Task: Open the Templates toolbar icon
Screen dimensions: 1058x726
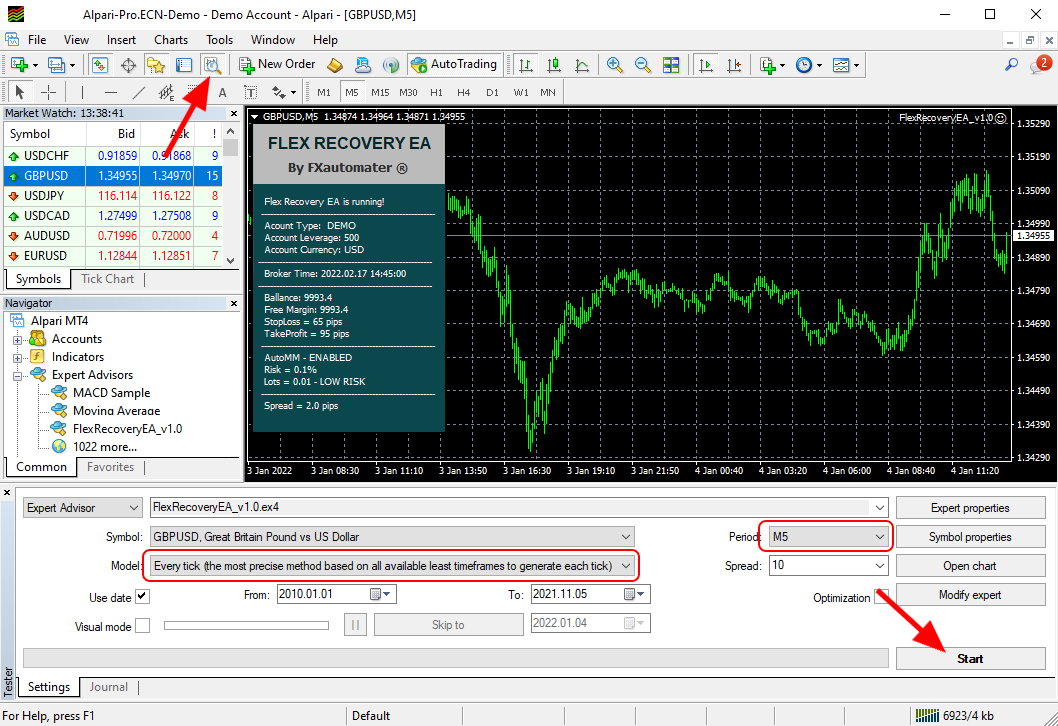Action: (x=845, y=65)
